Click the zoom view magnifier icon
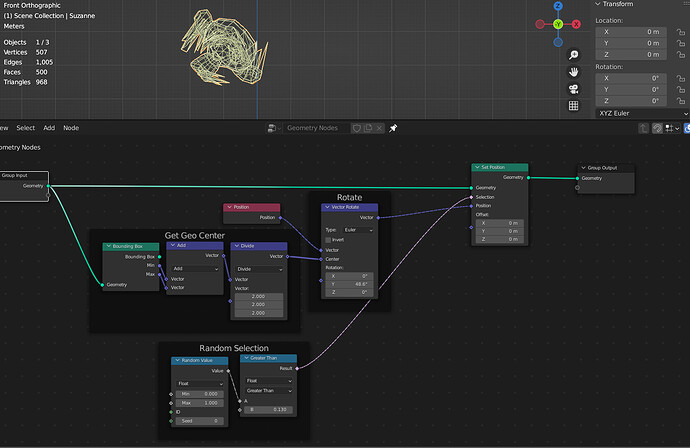 [573, 55]
